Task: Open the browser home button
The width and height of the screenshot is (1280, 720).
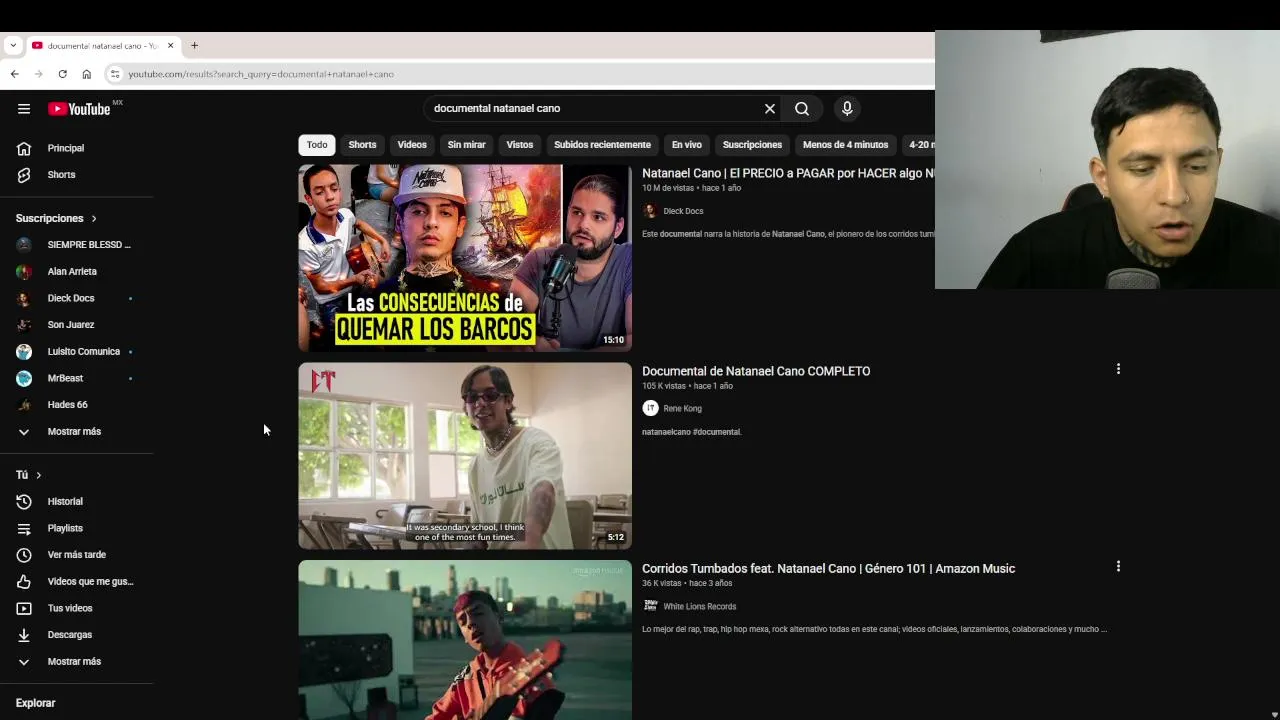Action: click(86, 74)
